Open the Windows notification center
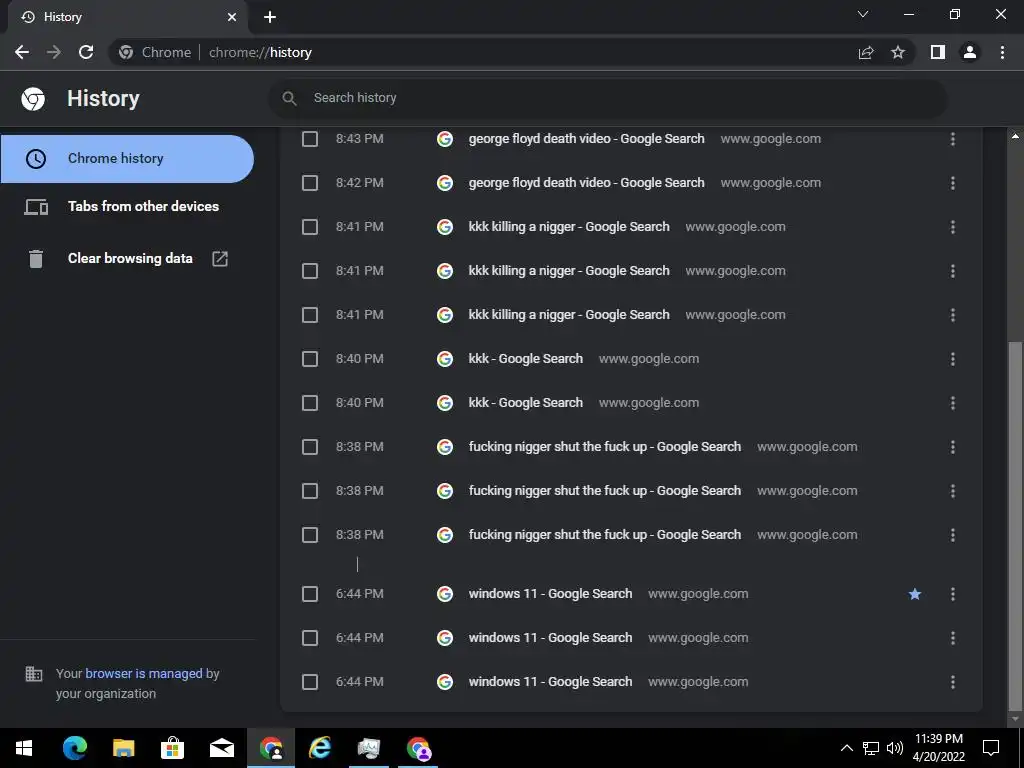The height and width of the screenshot is (768, 1024). pos(991,748)
